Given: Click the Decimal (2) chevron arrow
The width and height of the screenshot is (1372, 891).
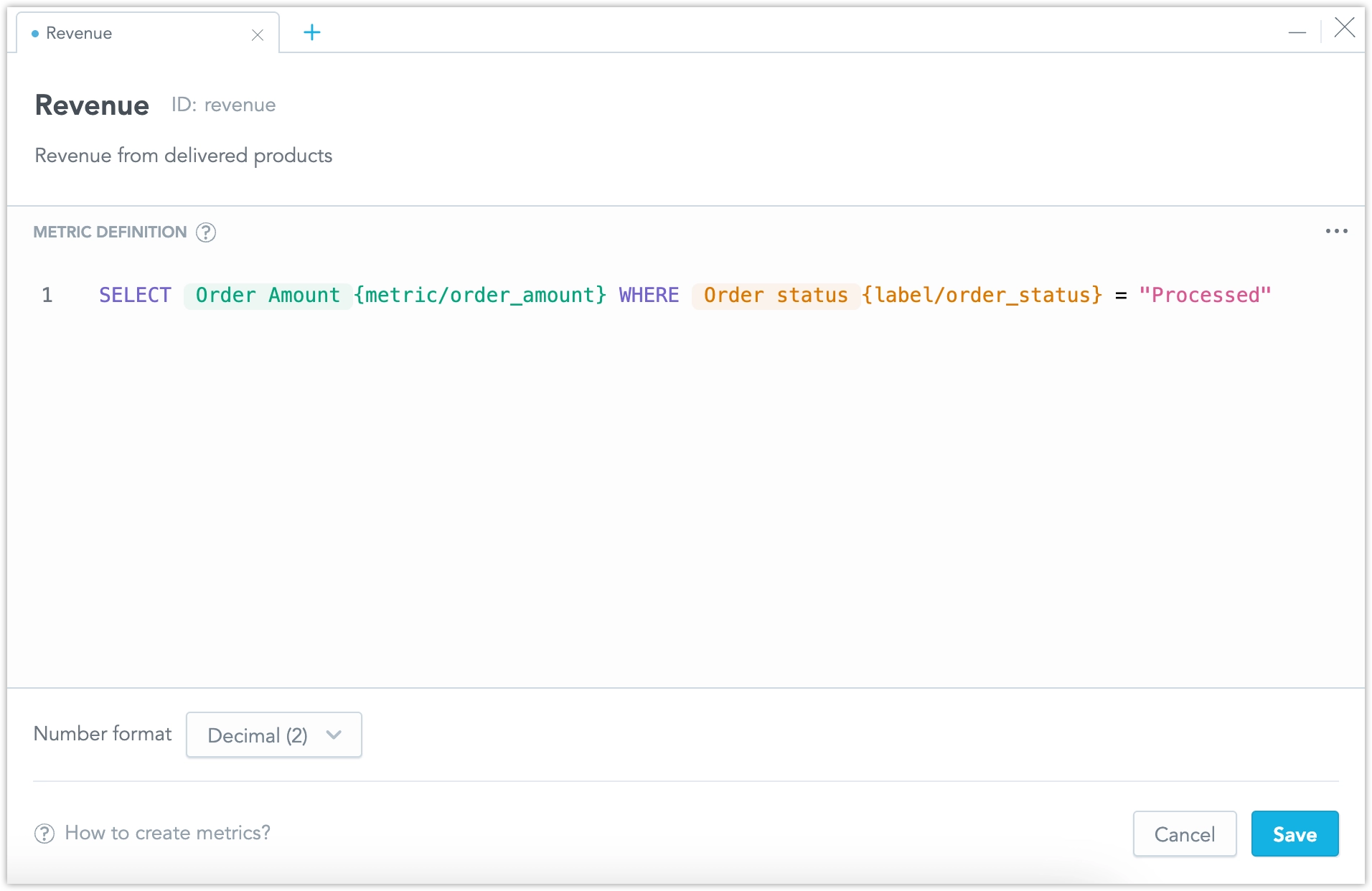Looking at the screenshot, I should click(x=334, y=735).
